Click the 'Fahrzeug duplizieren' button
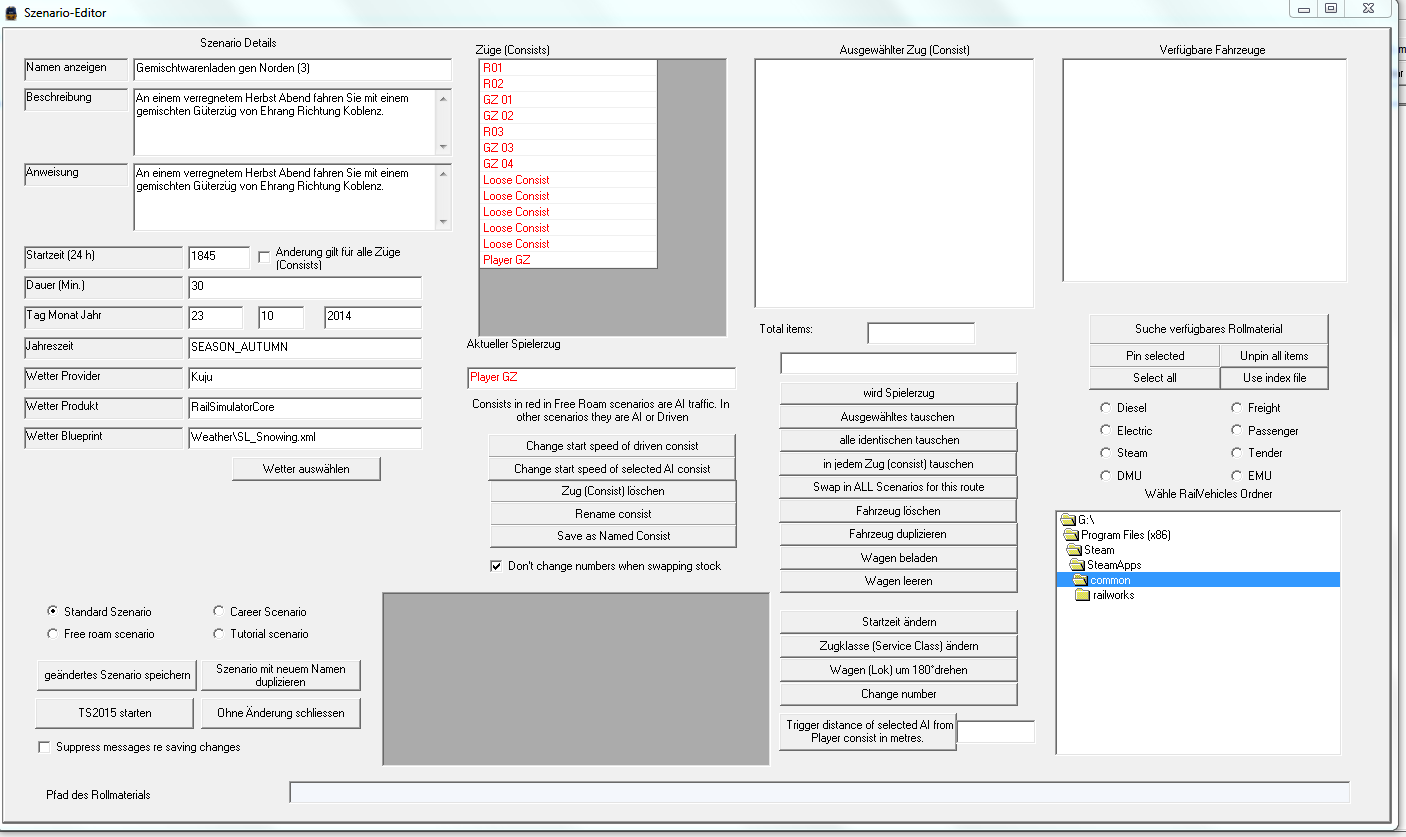 pyautogui.click(x=898, y=534)
